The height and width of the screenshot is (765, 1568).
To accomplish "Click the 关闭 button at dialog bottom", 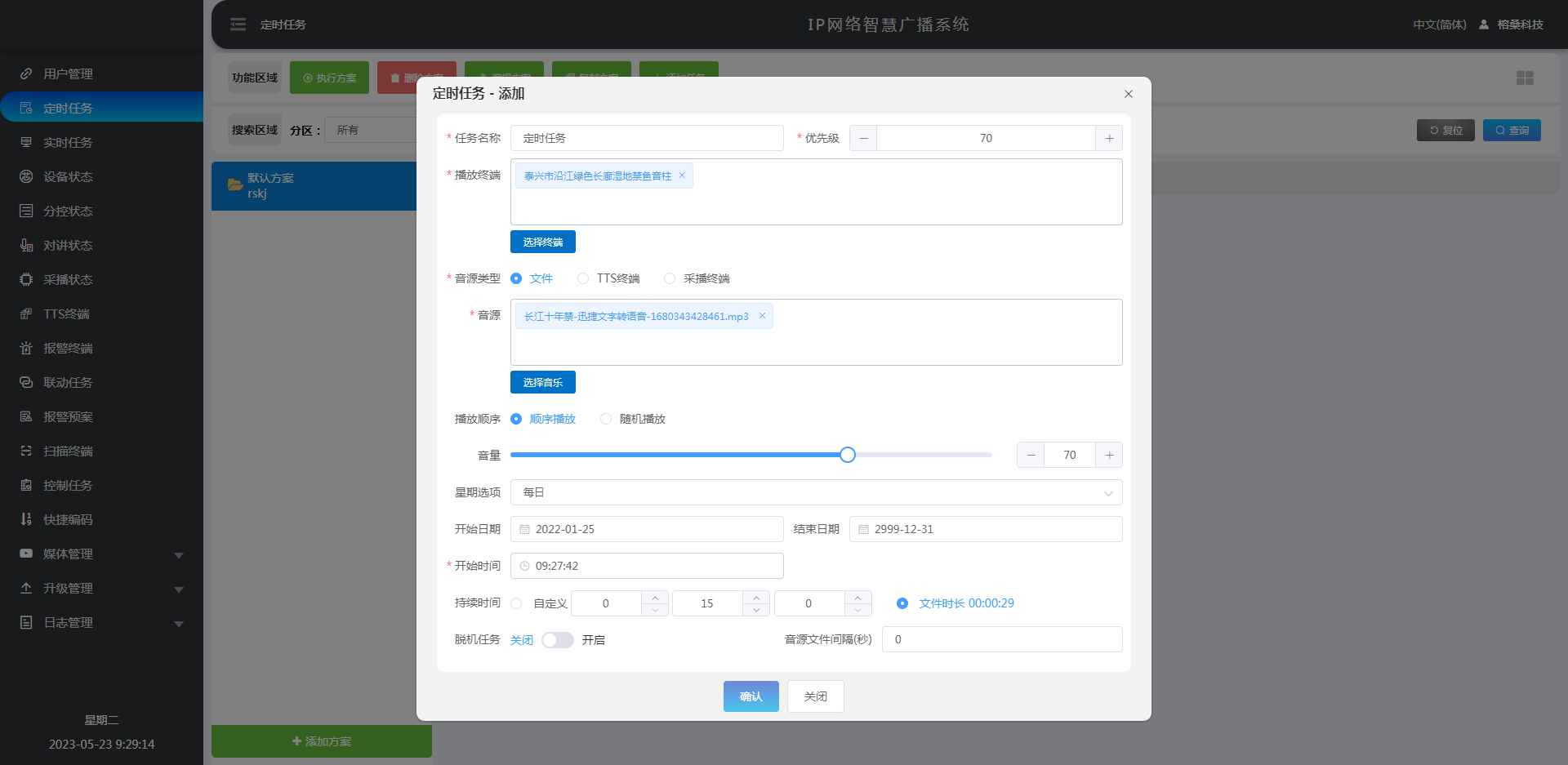I will [x=816, y=696].
